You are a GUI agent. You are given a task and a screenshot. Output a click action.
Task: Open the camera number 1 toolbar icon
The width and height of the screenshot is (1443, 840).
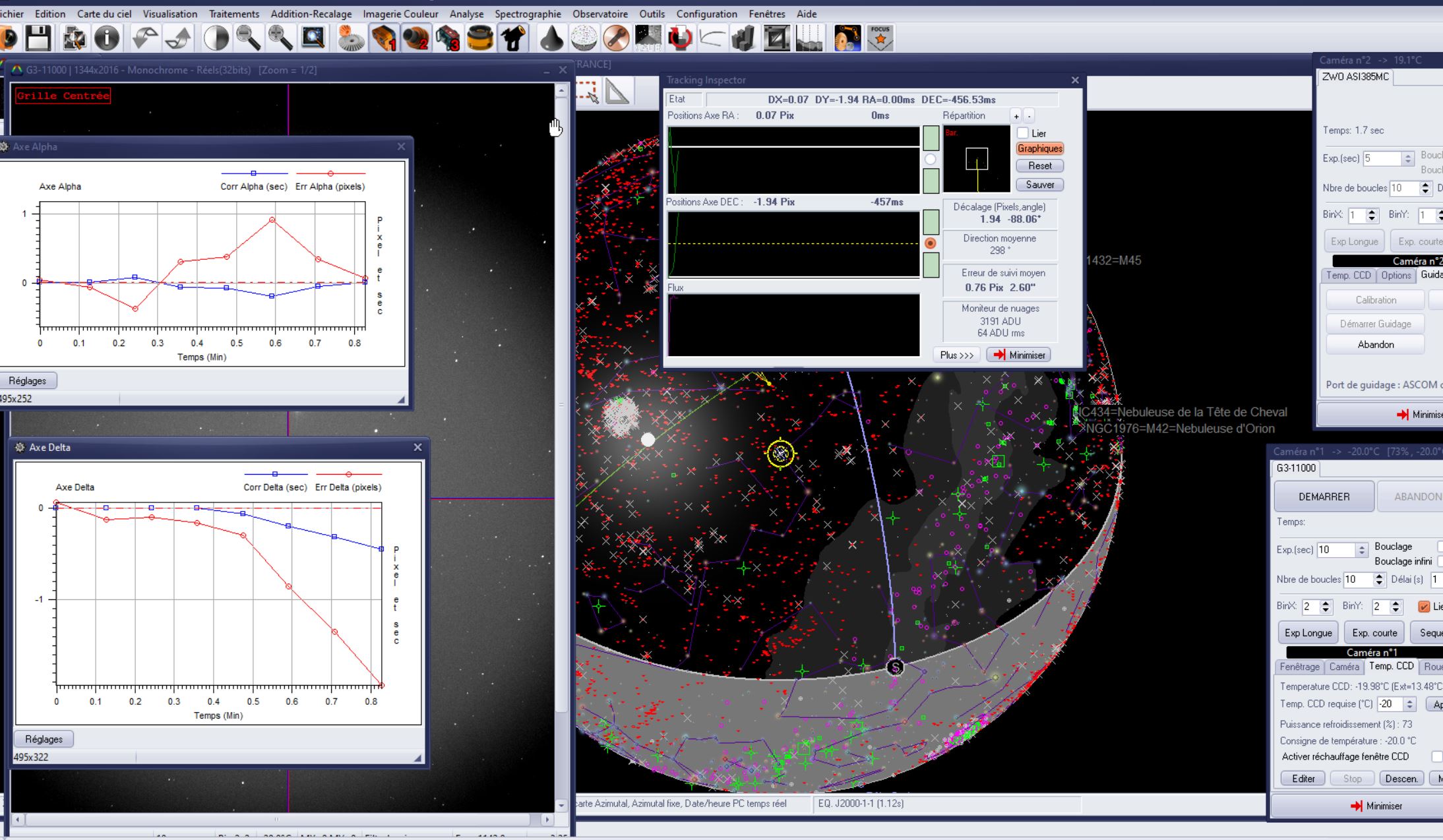[384, 38]
